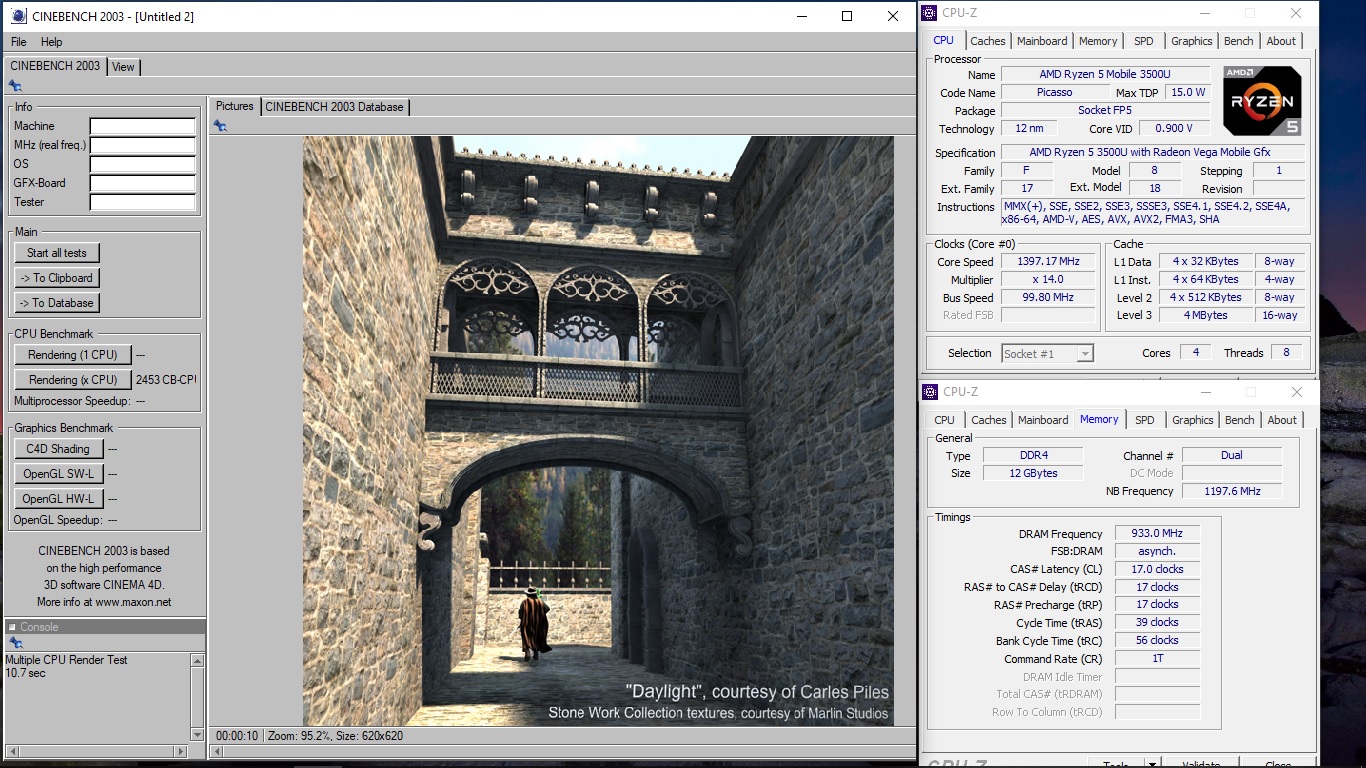The width and height of the screenshot is (1366, 768).
Task: Click the CINEBENCH app icon in title bar
Action: point(17,16)
